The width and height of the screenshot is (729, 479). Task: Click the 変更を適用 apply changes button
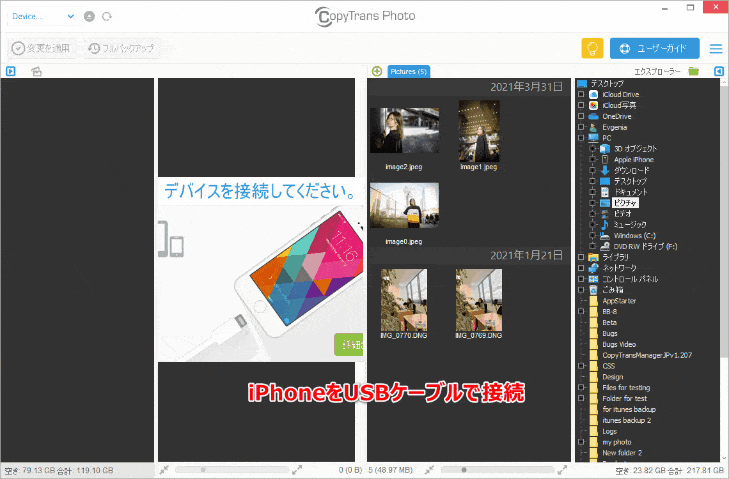(x=41, y=48)
